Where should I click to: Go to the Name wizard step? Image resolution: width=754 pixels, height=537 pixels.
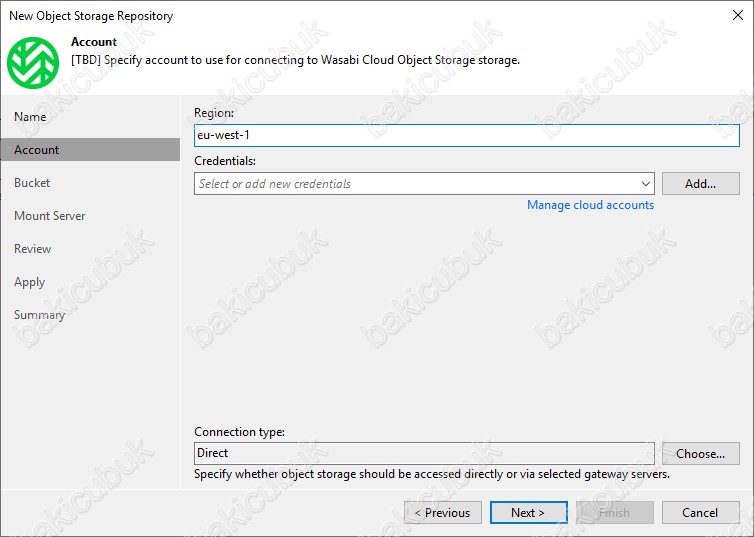click(x=30, y=117)
